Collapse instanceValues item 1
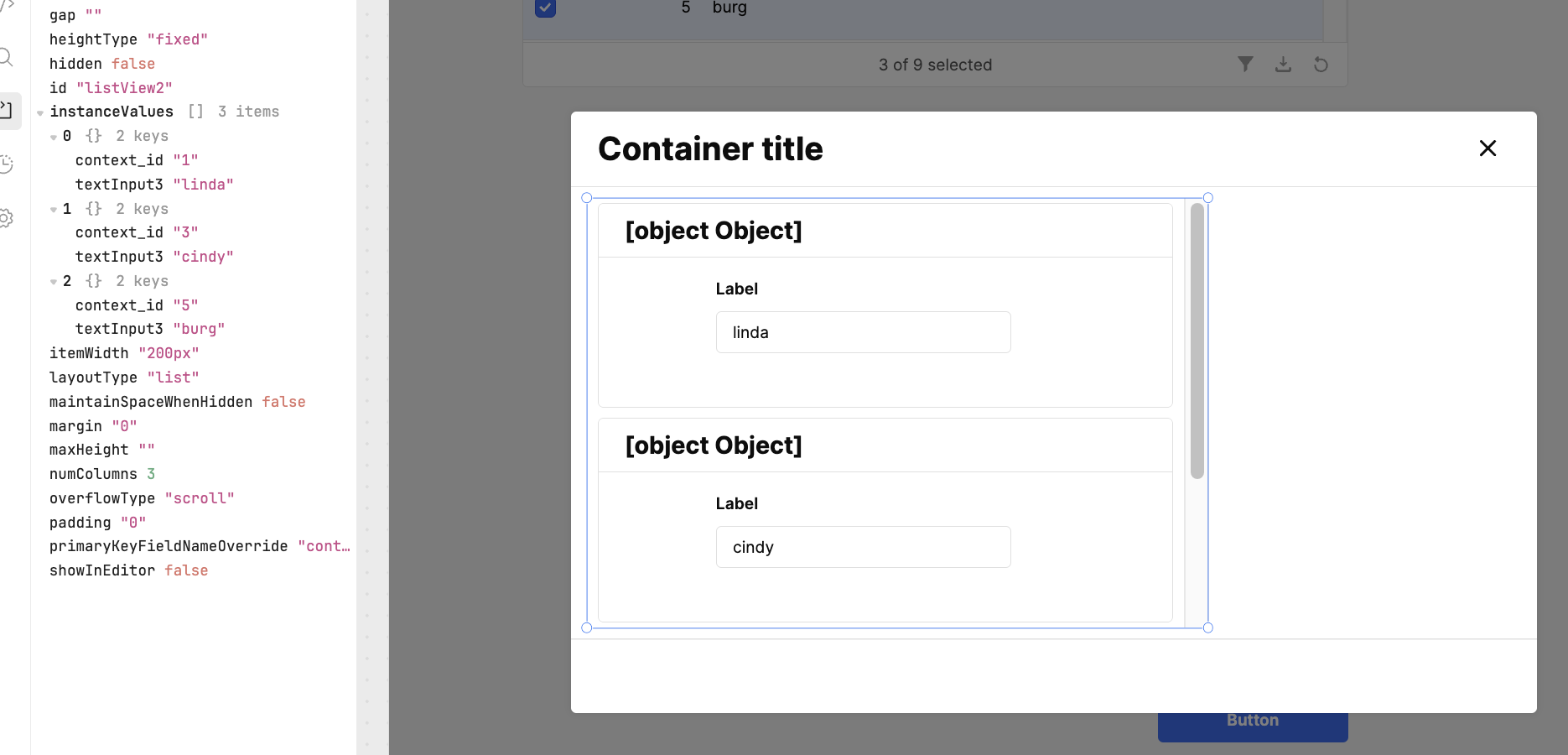This screenshot has height=755, width=1568. coord(54,210)
